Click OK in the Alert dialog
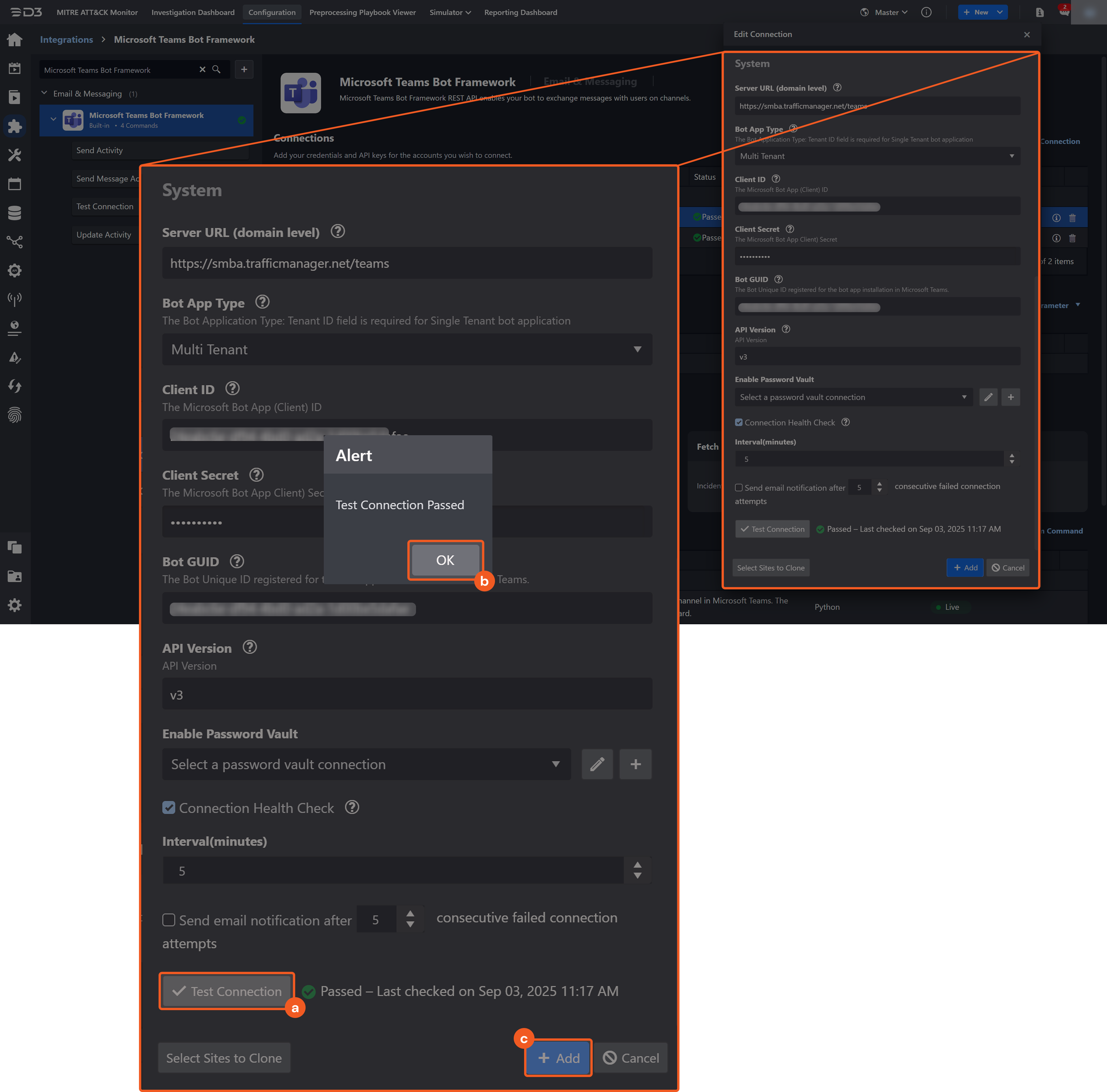 pyautogui.click(x=445, y=560)
